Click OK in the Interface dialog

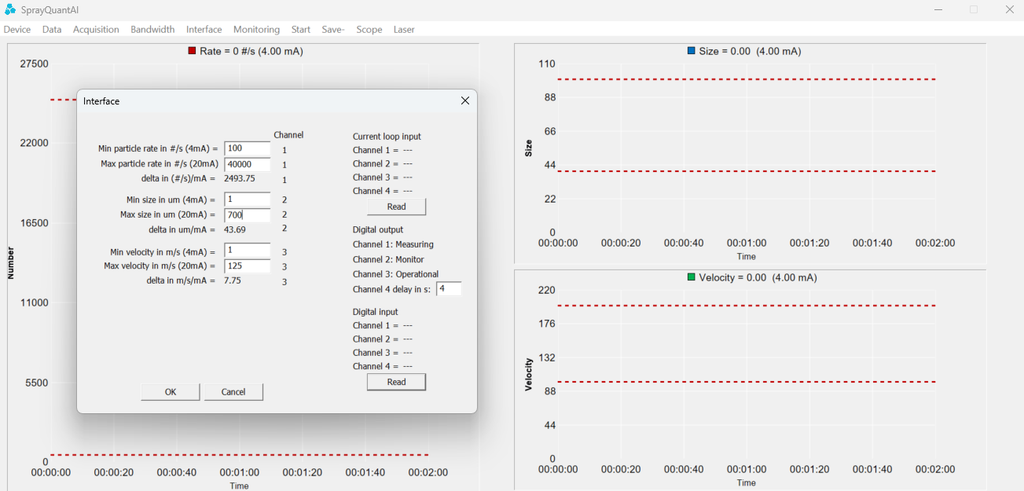170,392
